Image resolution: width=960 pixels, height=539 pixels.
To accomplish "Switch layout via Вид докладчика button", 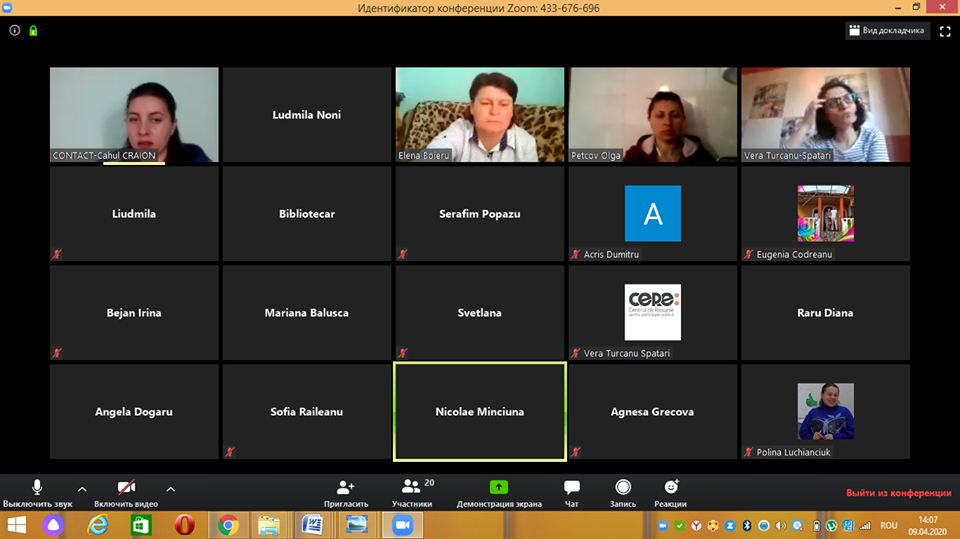I will 887,31.
